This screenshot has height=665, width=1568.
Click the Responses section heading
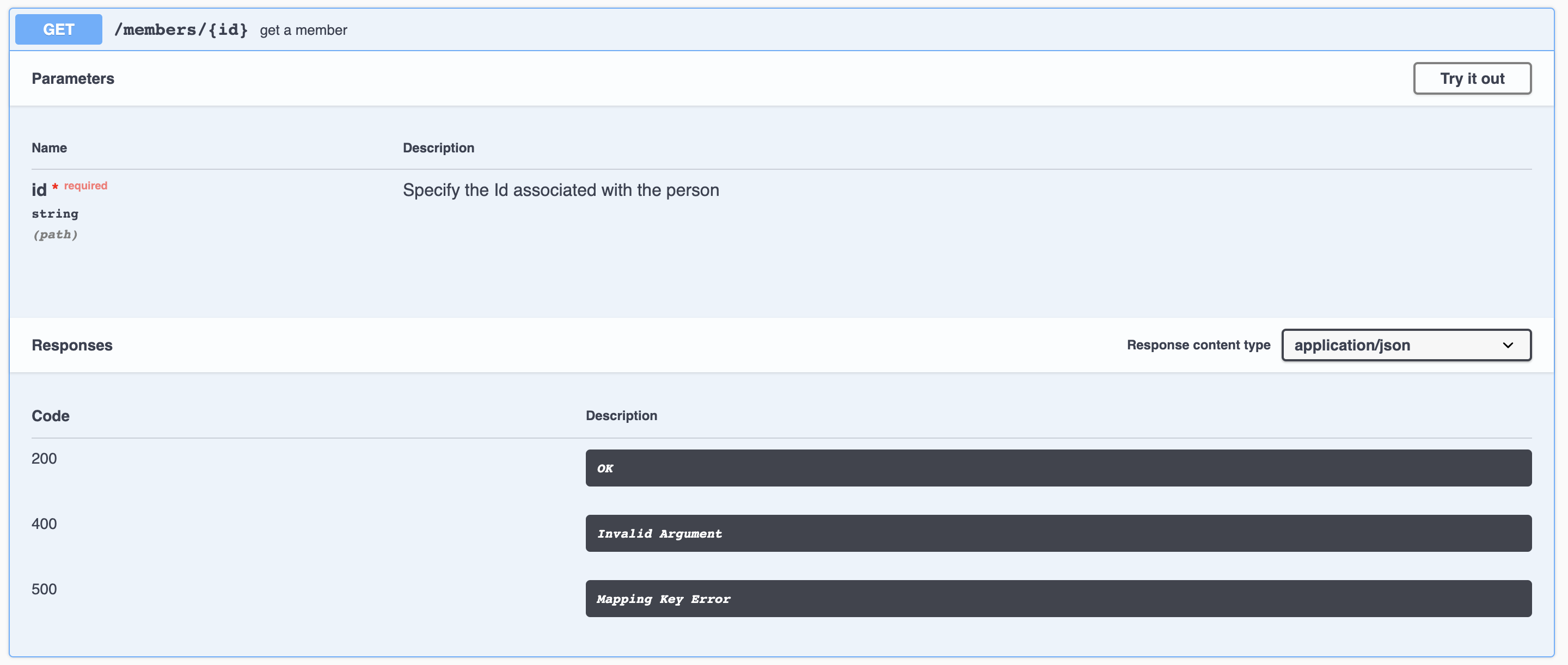72,345
